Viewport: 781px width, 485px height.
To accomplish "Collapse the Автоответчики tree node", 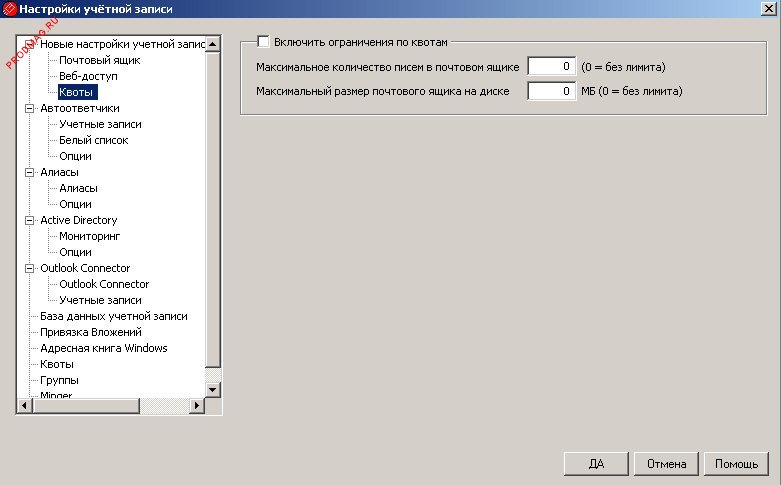I will (29, 108).
